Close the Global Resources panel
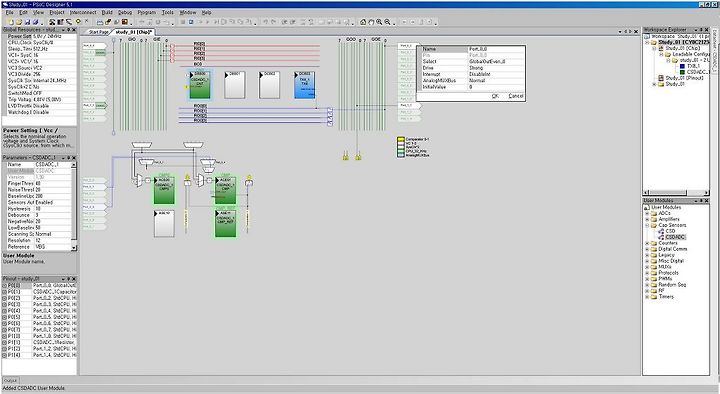 74,29
